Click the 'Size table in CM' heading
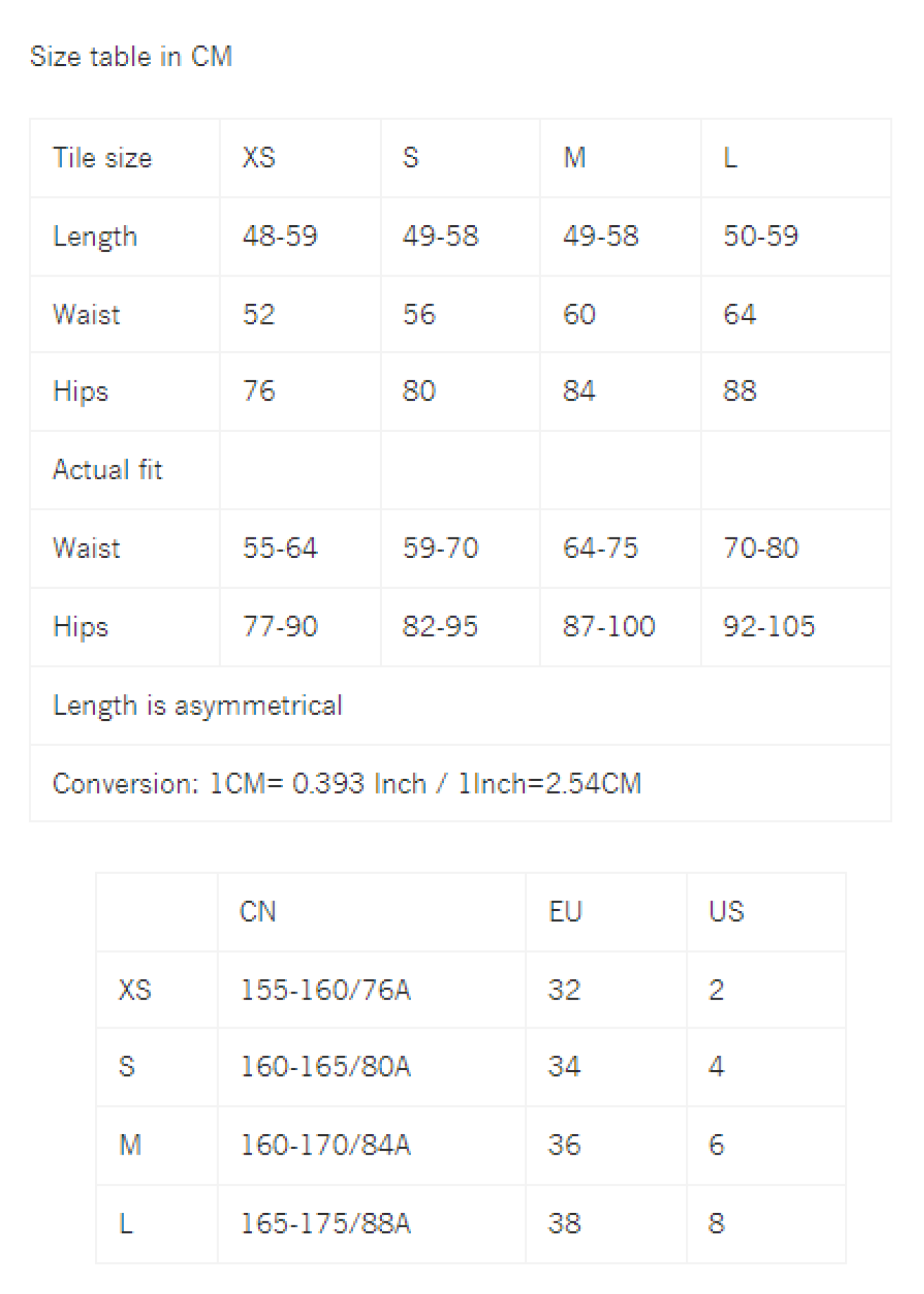This screenshot has height=1294, width=924. click(131, 57)
